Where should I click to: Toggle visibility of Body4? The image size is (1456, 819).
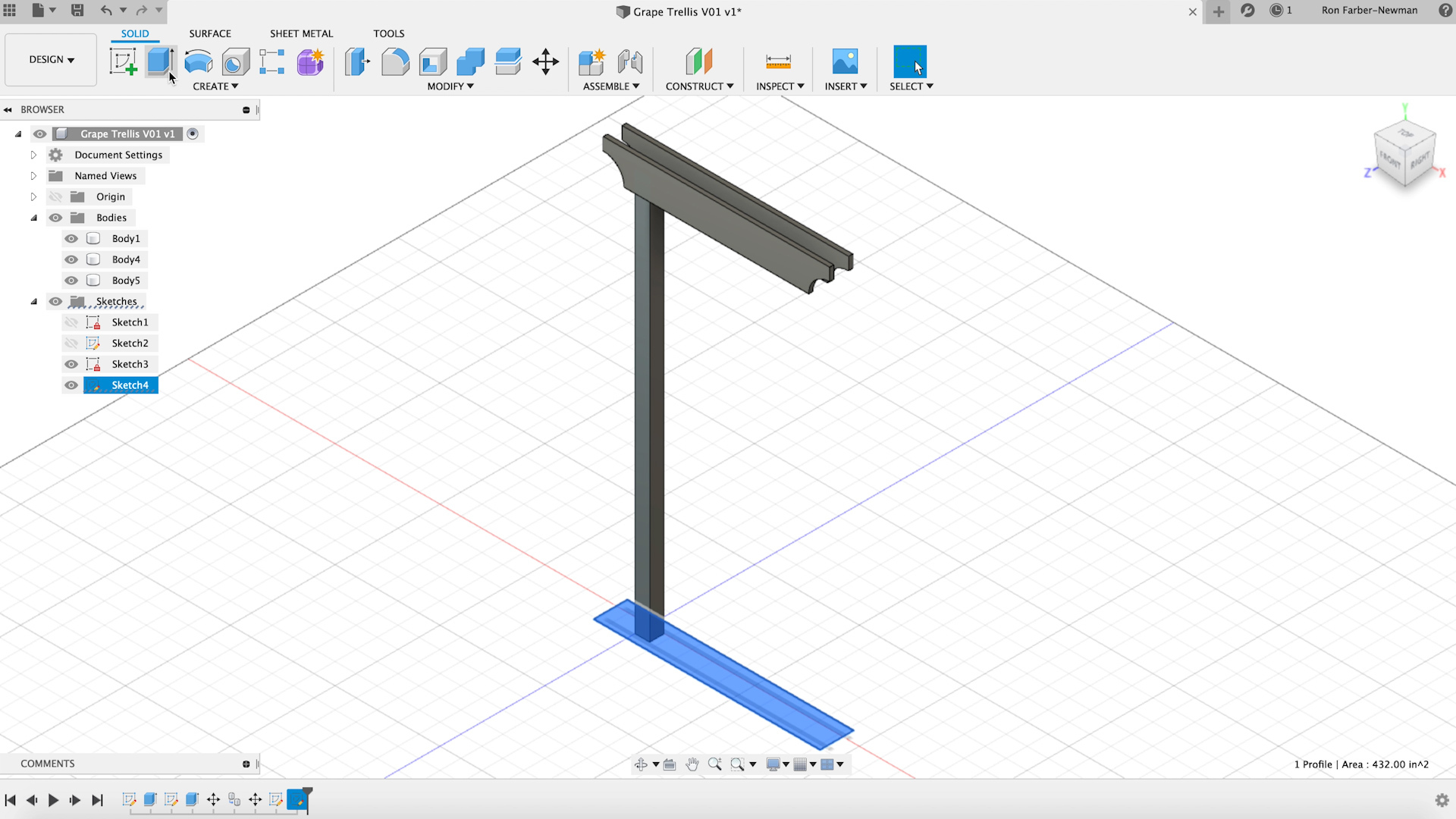(71, 259)
